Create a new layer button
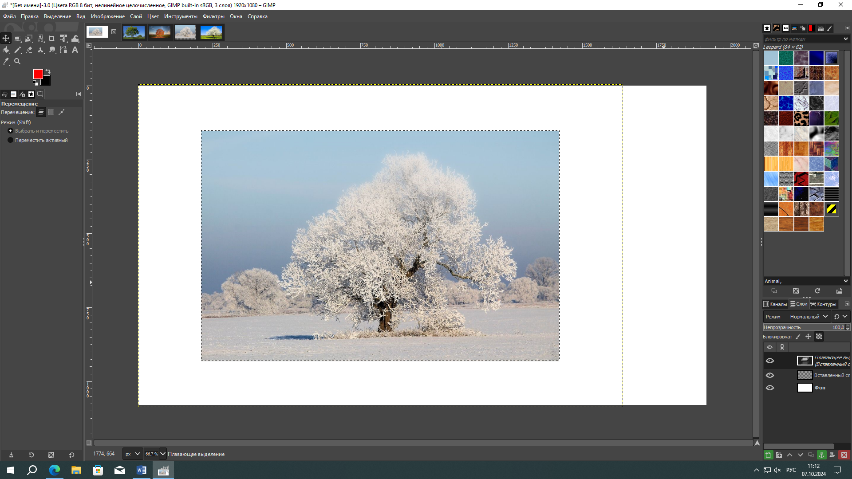This screenshot has height=479, width=852. point(768,455)
